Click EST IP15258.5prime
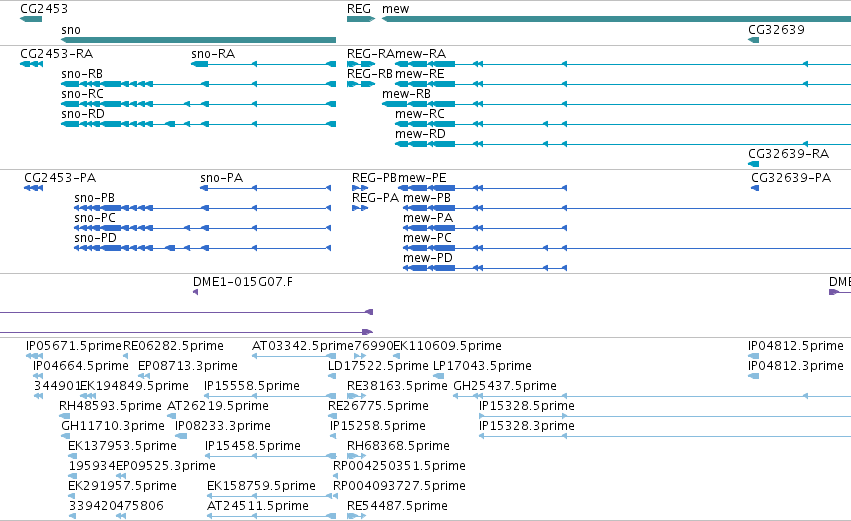 (378, 427)
